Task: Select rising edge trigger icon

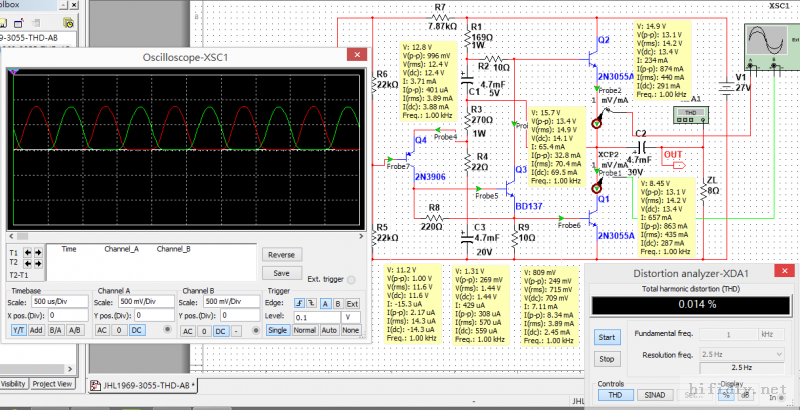Action: pyautogui.click(x=297, y=303)
